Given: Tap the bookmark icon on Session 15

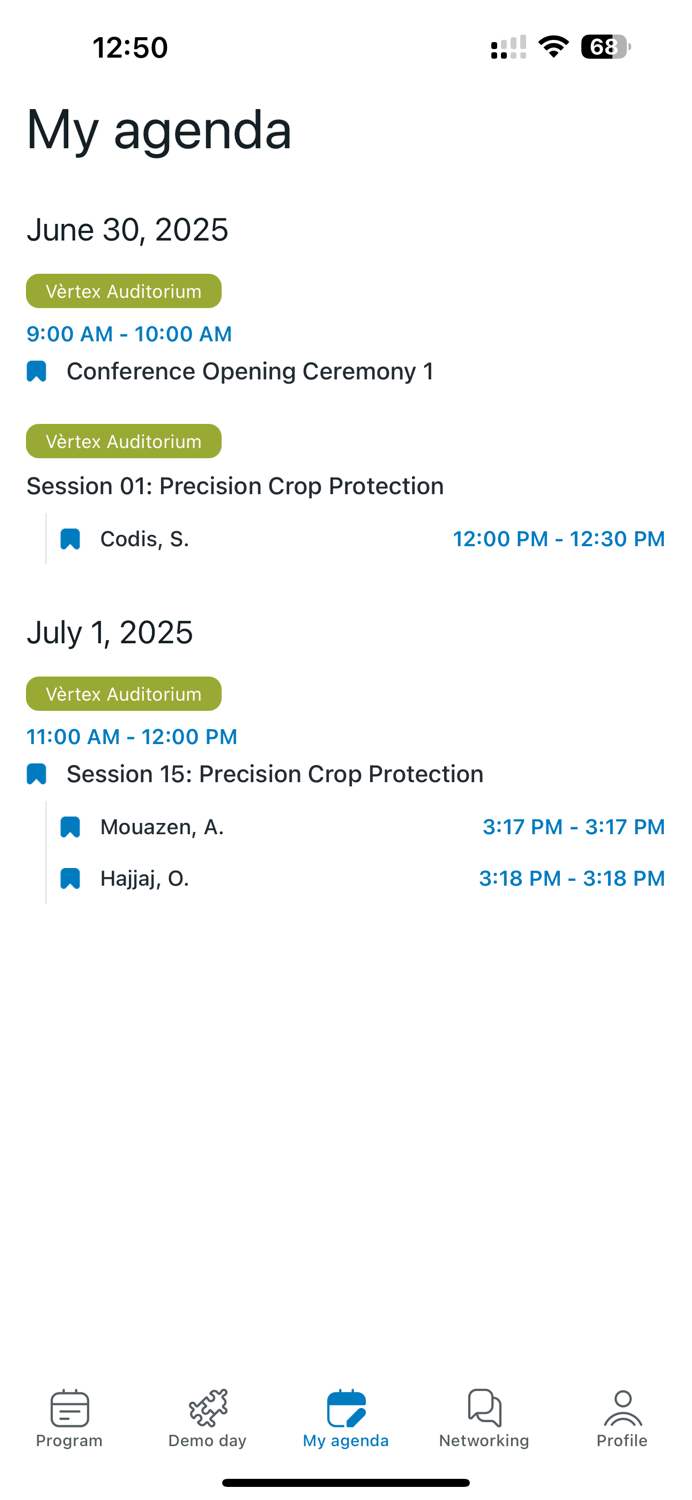Looking at the screenshot, I should 36,773.
